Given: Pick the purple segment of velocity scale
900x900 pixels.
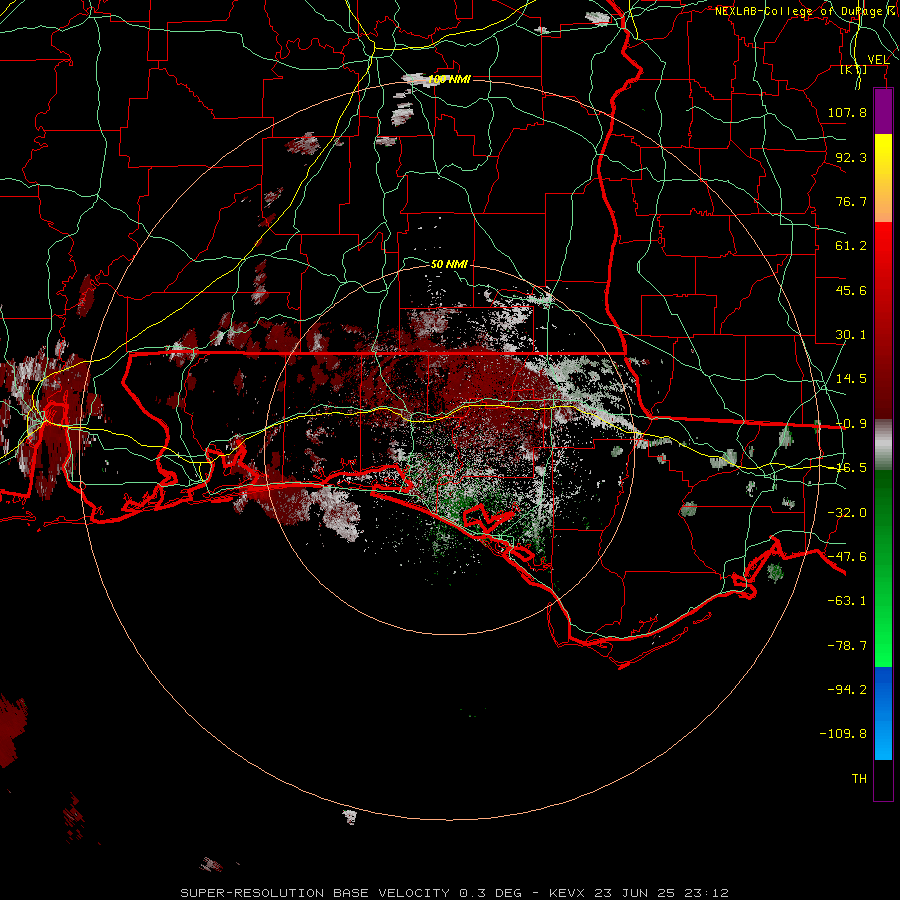Looking at the screenshot, I should pos(883,111).
